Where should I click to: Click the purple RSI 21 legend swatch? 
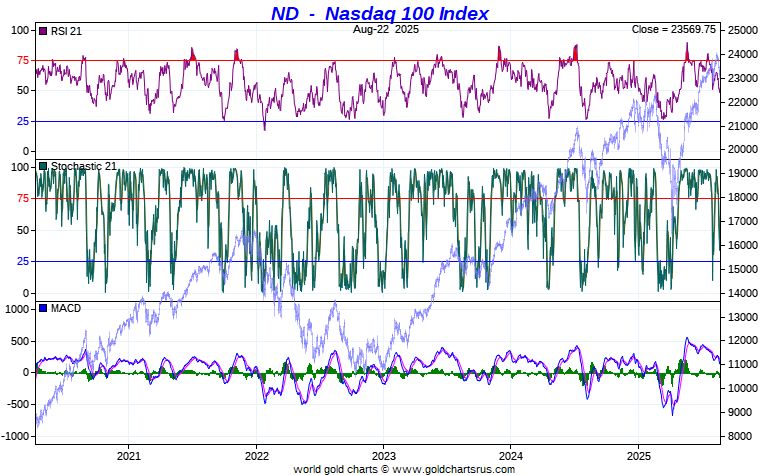43,31
